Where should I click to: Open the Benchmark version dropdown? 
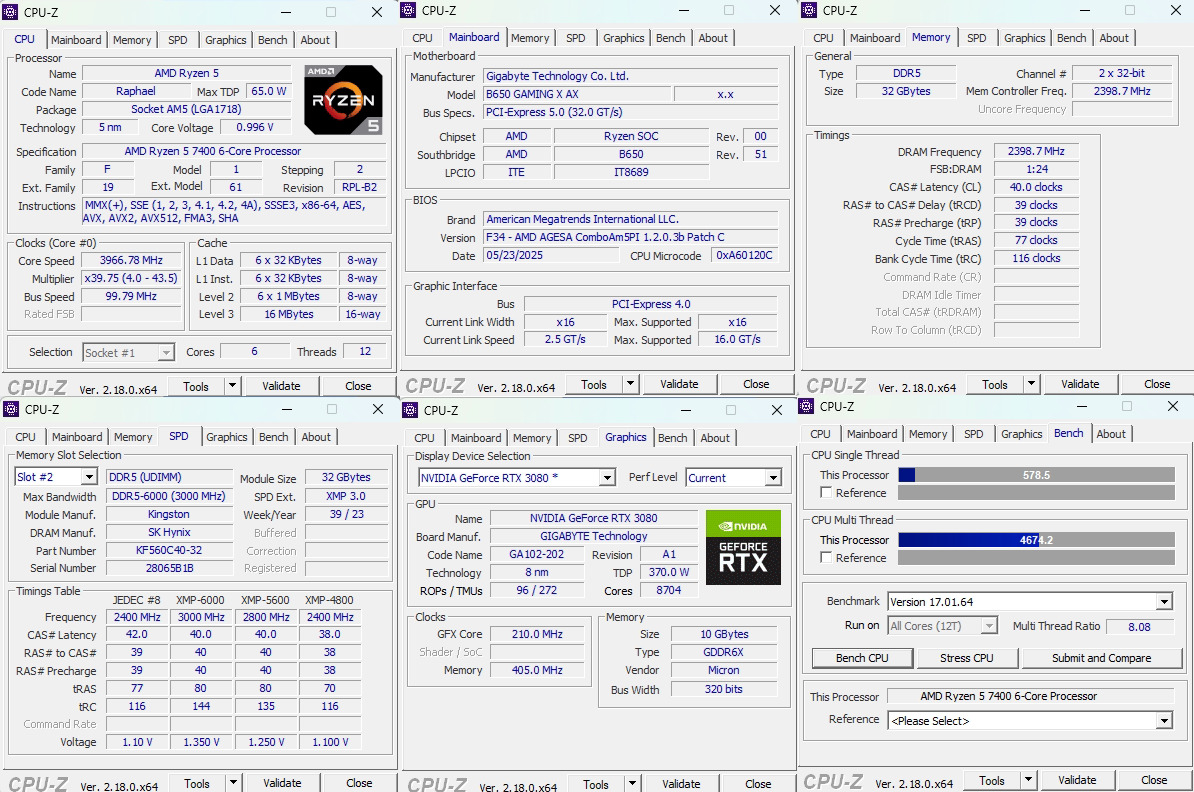[x=1164, y=602]
